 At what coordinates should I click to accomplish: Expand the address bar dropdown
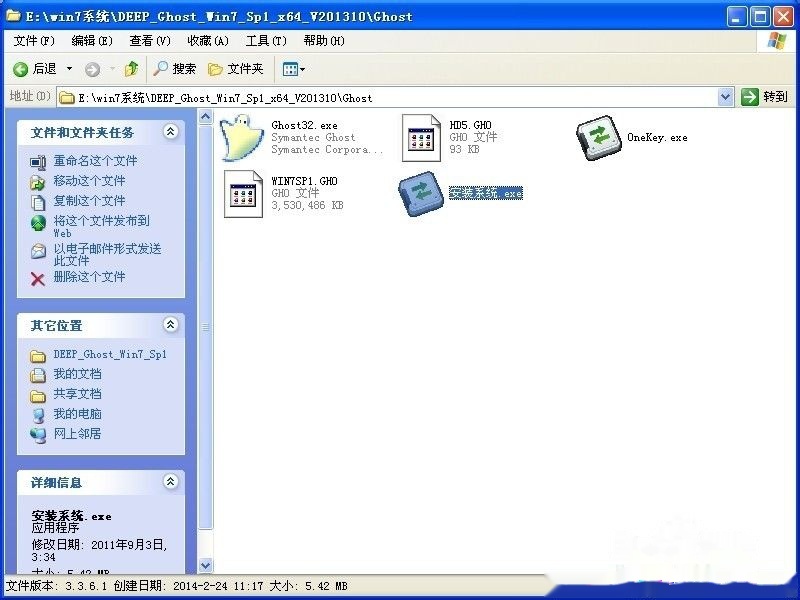(x=726, y=97)
